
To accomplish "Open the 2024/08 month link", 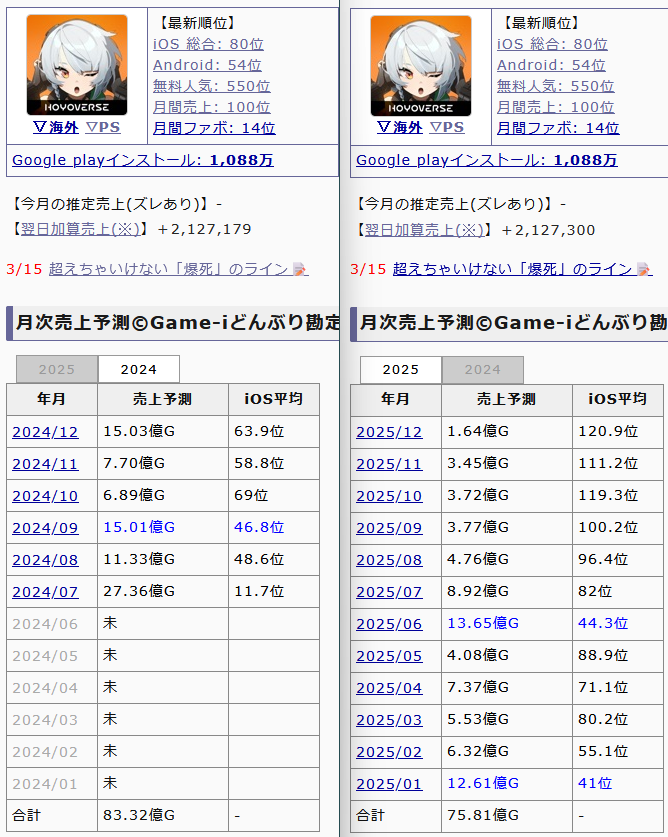I will coord(45,560).
